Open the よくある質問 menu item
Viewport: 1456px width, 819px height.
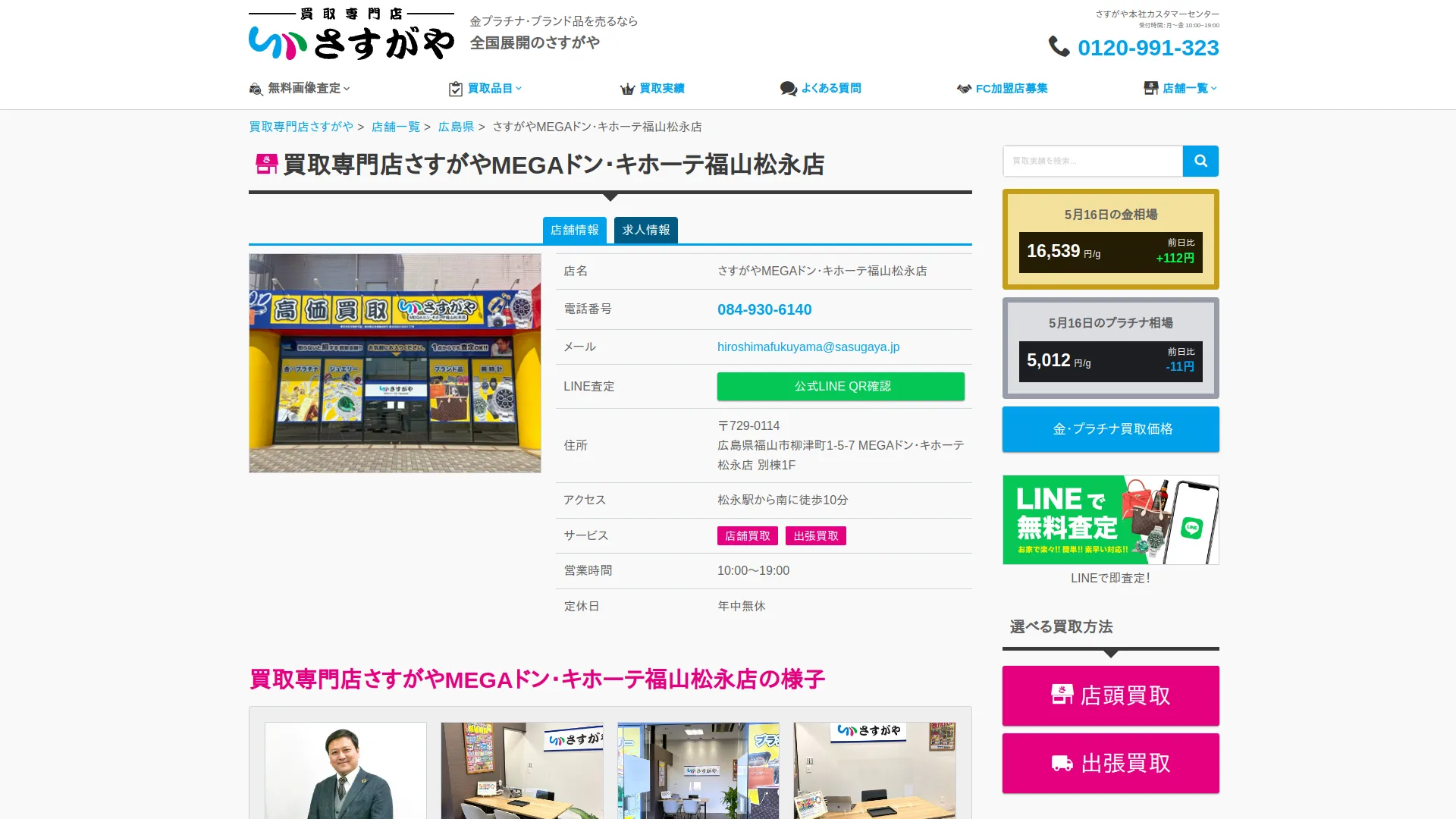point(821,89)
